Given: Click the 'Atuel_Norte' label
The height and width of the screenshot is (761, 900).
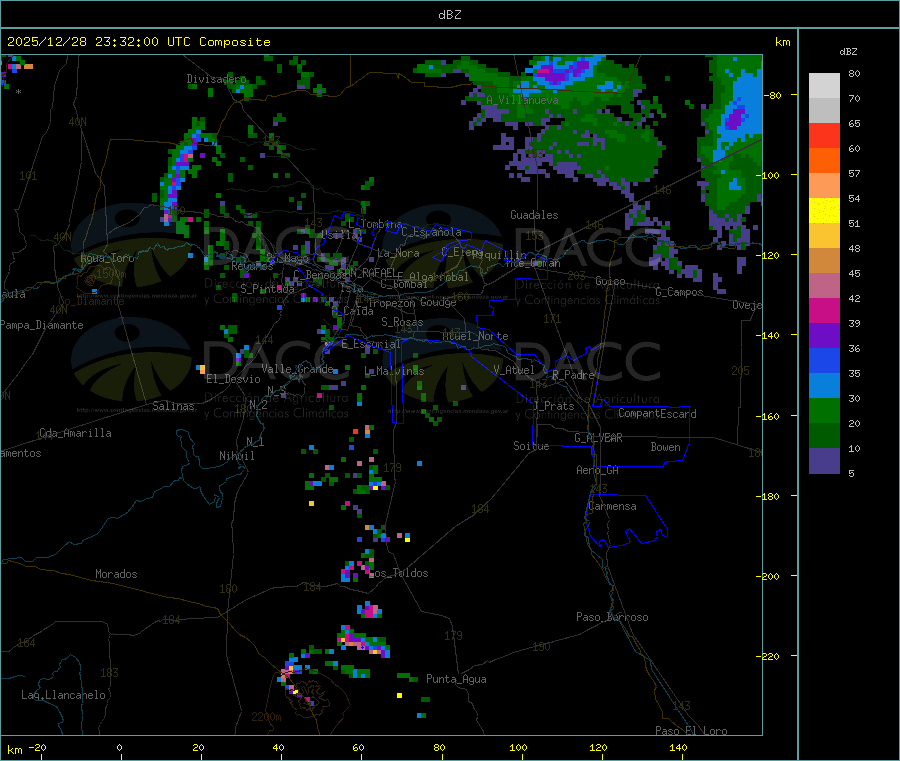Looking at the screenshot, I should point(475,336).
